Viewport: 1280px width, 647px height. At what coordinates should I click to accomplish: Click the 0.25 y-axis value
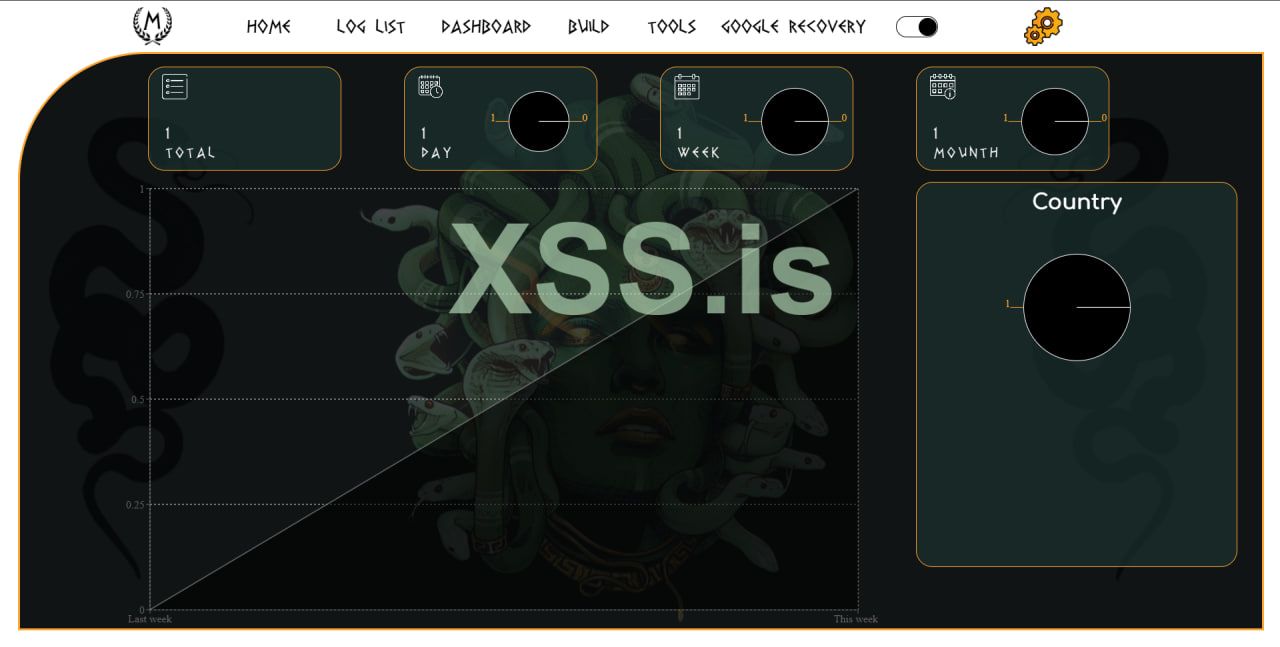135,504
